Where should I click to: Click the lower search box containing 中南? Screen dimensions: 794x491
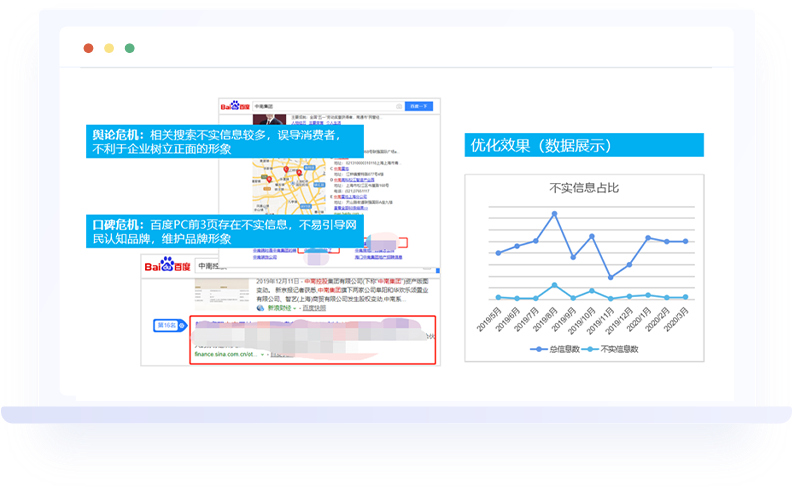(x=314, y=266)
